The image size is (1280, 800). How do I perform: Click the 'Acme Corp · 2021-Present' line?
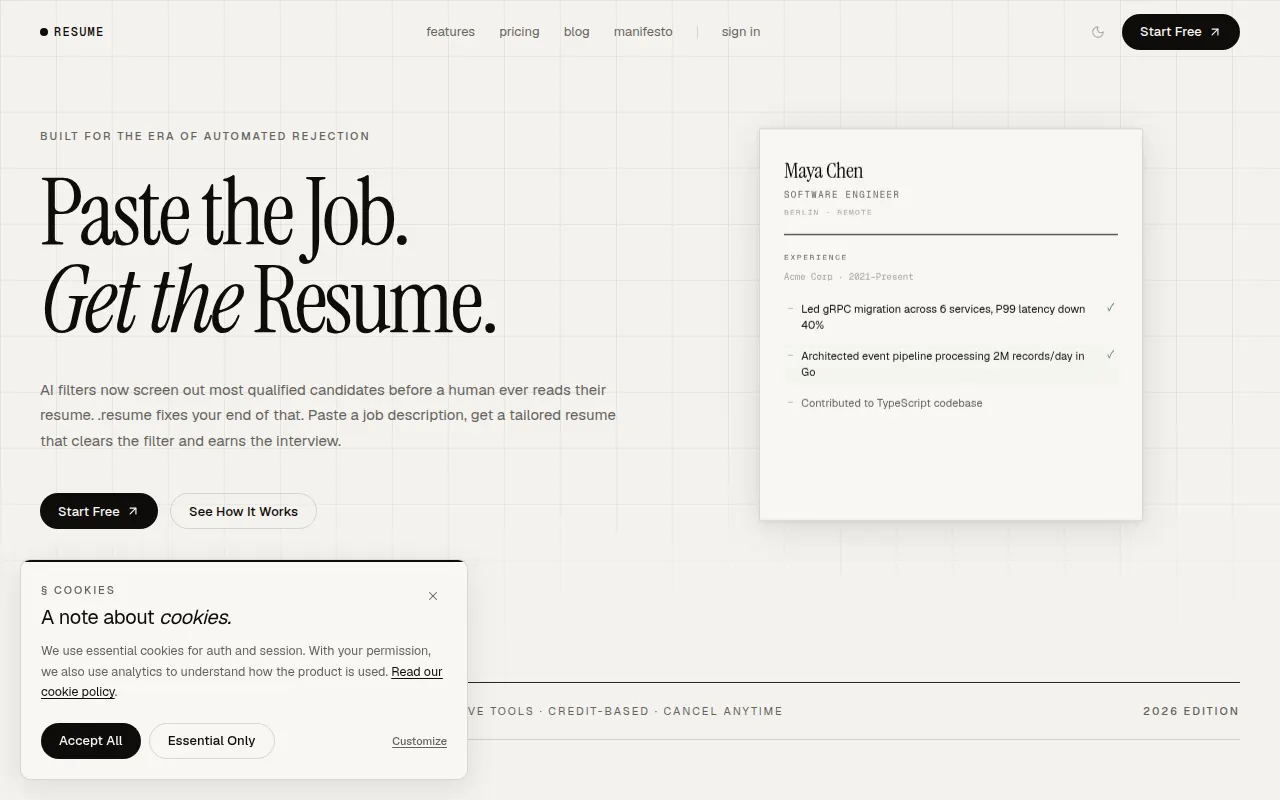click(848, 277)
